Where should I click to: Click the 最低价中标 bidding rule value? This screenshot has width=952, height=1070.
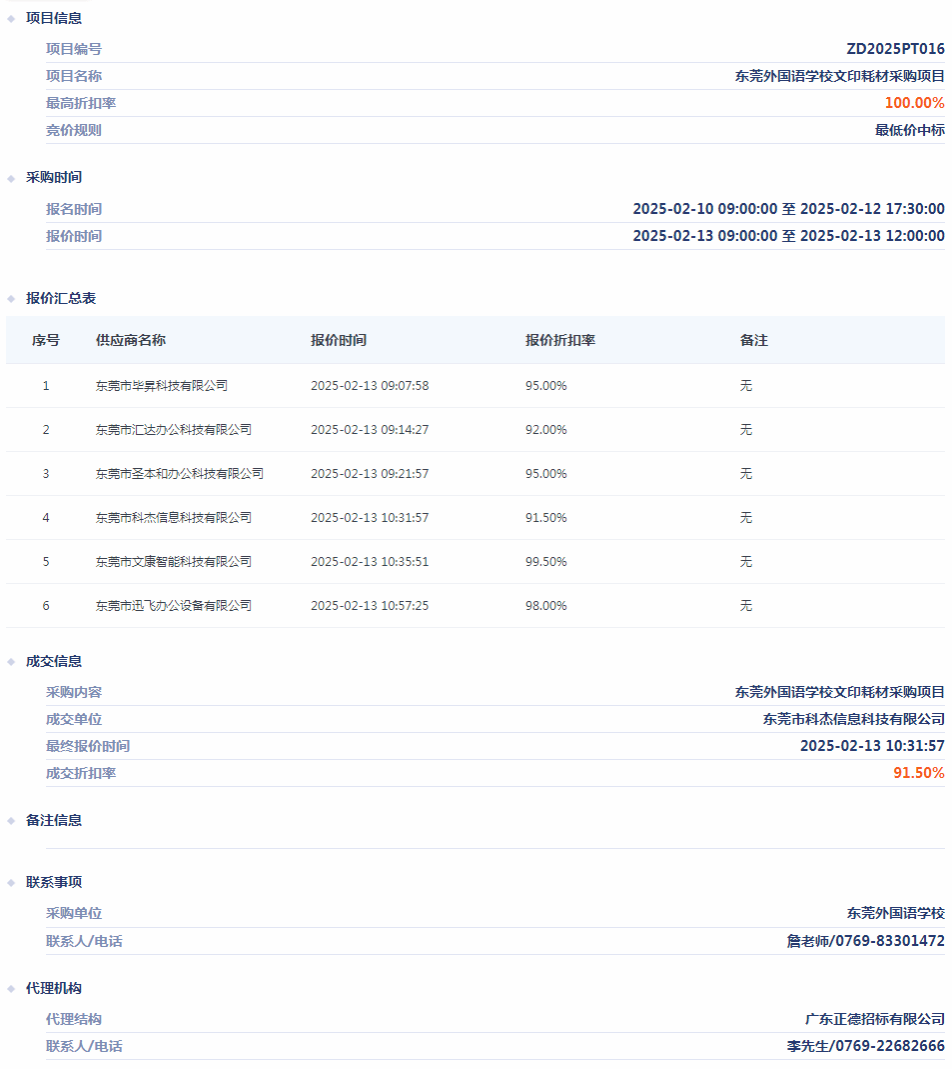click(910, 130)
